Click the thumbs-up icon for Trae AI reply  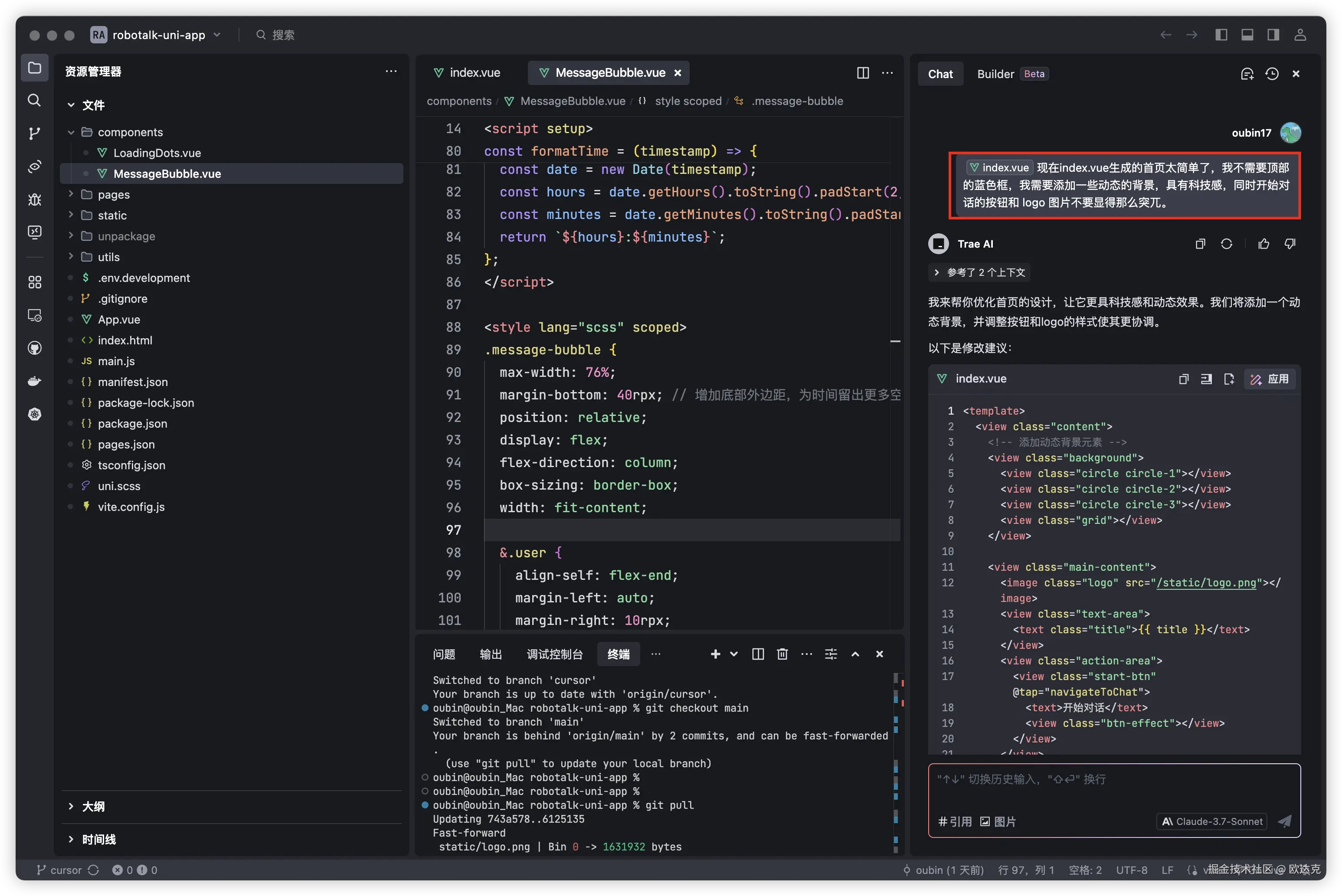click(x=1263, y=244)
